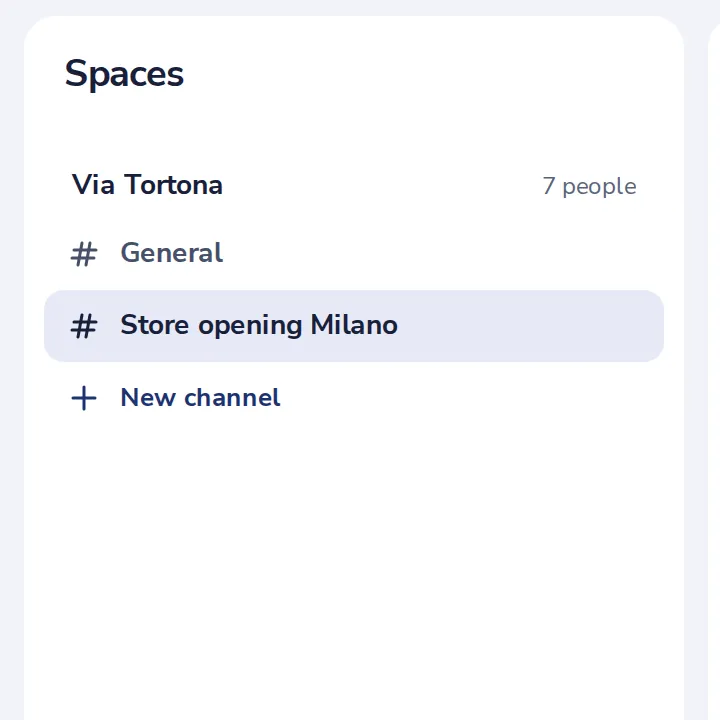Image resolution: width=720 pixels, height=720 pixels.
Task: Select the Store opening Milano channel
Action: click(x=354, y=326)
